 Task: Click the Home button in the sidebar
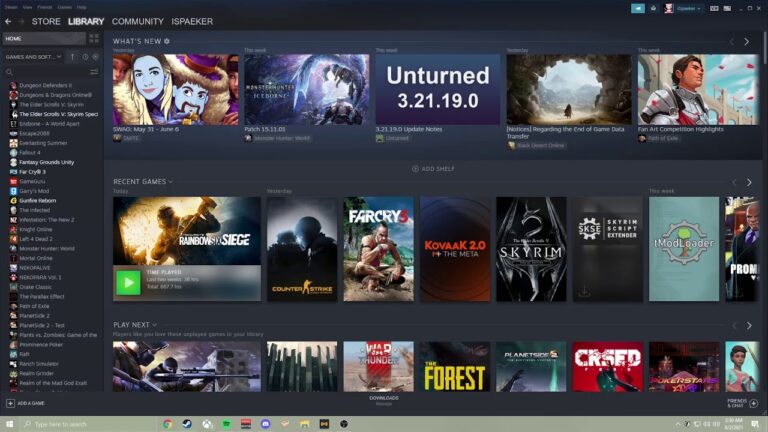pos(44,38)
